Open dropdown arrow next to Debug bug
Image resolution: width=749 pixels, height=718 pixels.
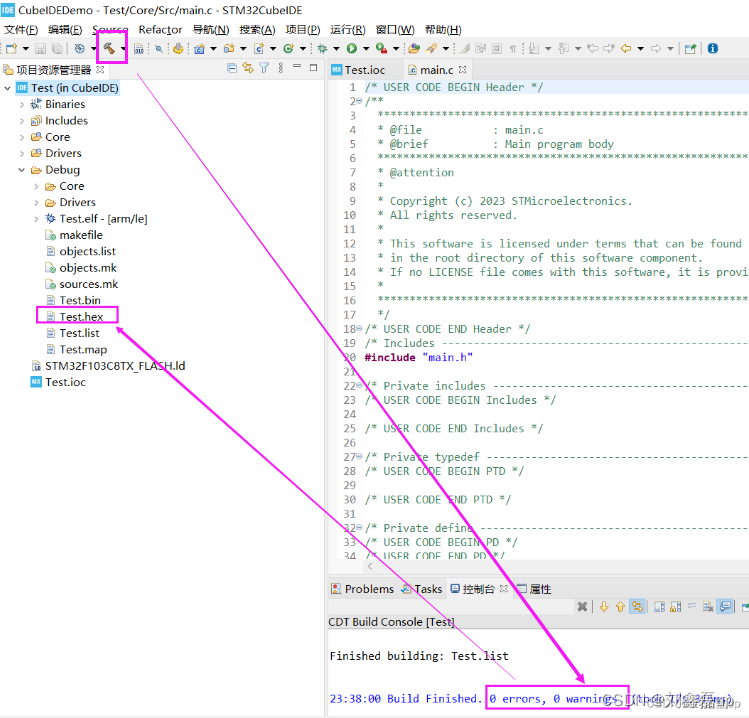[x=336, y=48]
